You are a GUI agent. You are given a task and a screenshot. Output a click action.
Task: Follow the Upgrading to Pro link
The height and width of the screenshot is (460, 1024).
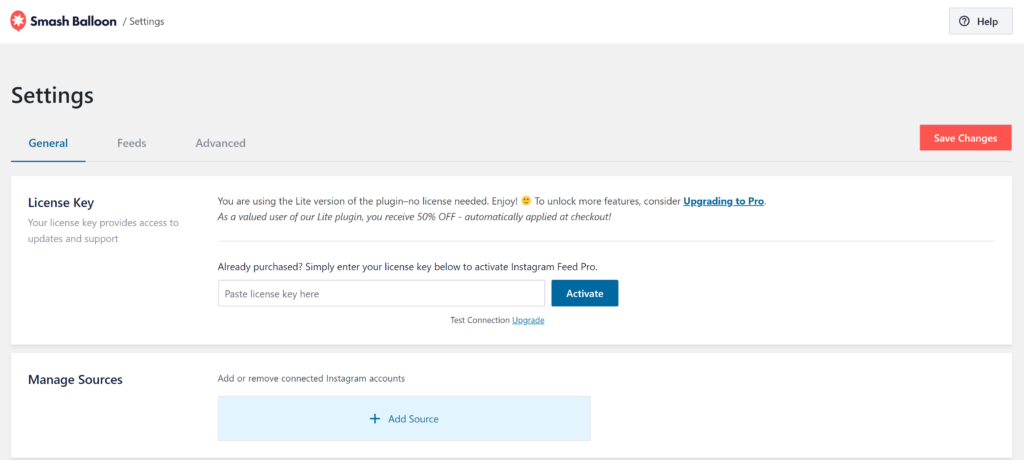coord(723,201)
